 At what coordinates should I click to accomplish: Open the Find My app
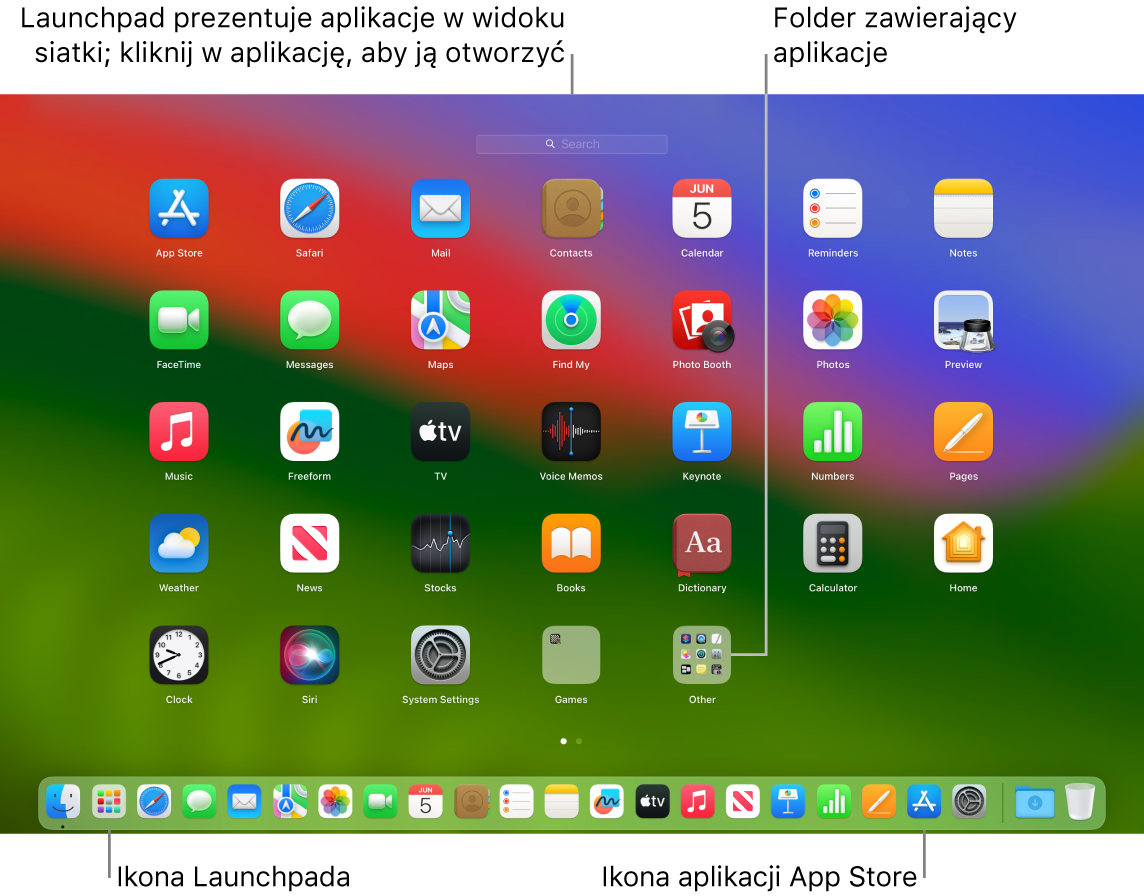[x=571, y=320]
